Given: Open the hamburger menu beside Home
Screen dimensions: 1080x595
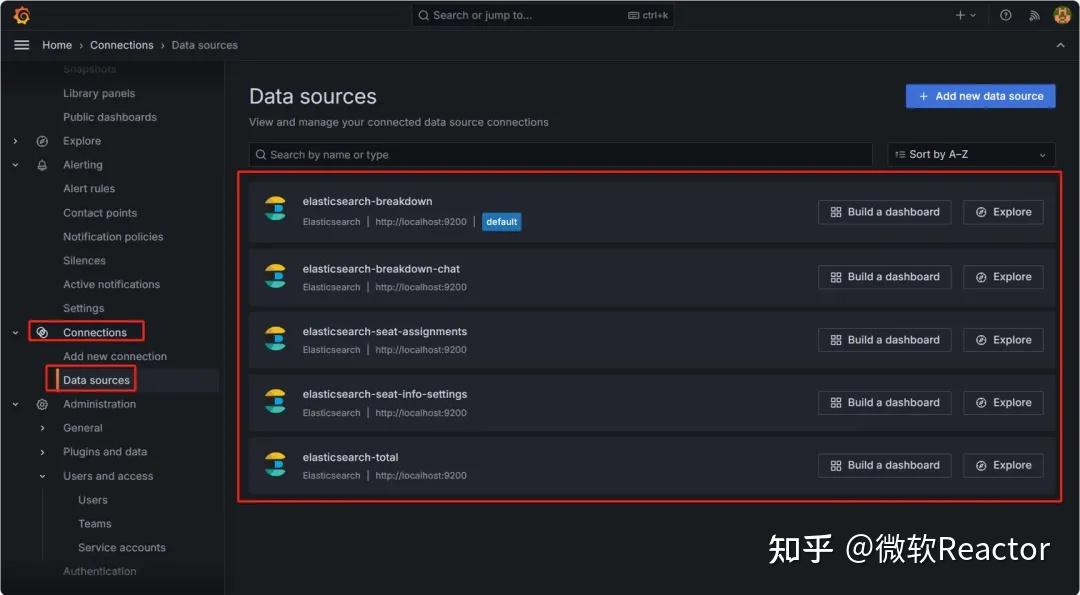Looking at the screenshot, I should point(21,44).
